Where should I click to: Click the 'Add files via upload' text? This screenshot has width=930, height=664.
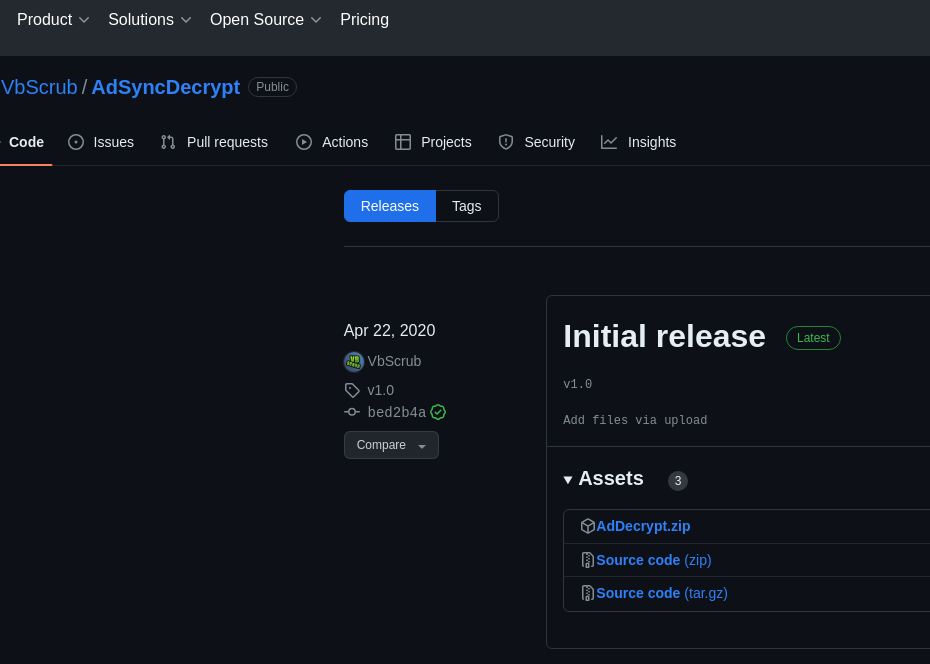(x=635, y=420)
